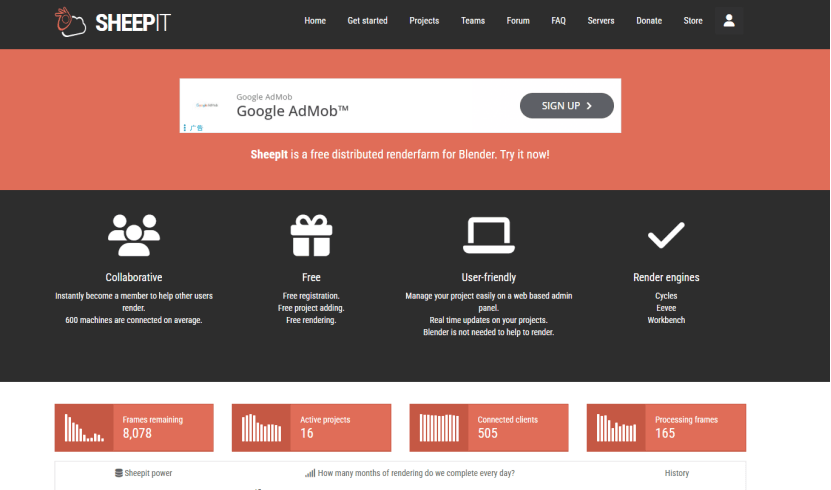Click the 'Try it now!' tagline text

point(525,154)
